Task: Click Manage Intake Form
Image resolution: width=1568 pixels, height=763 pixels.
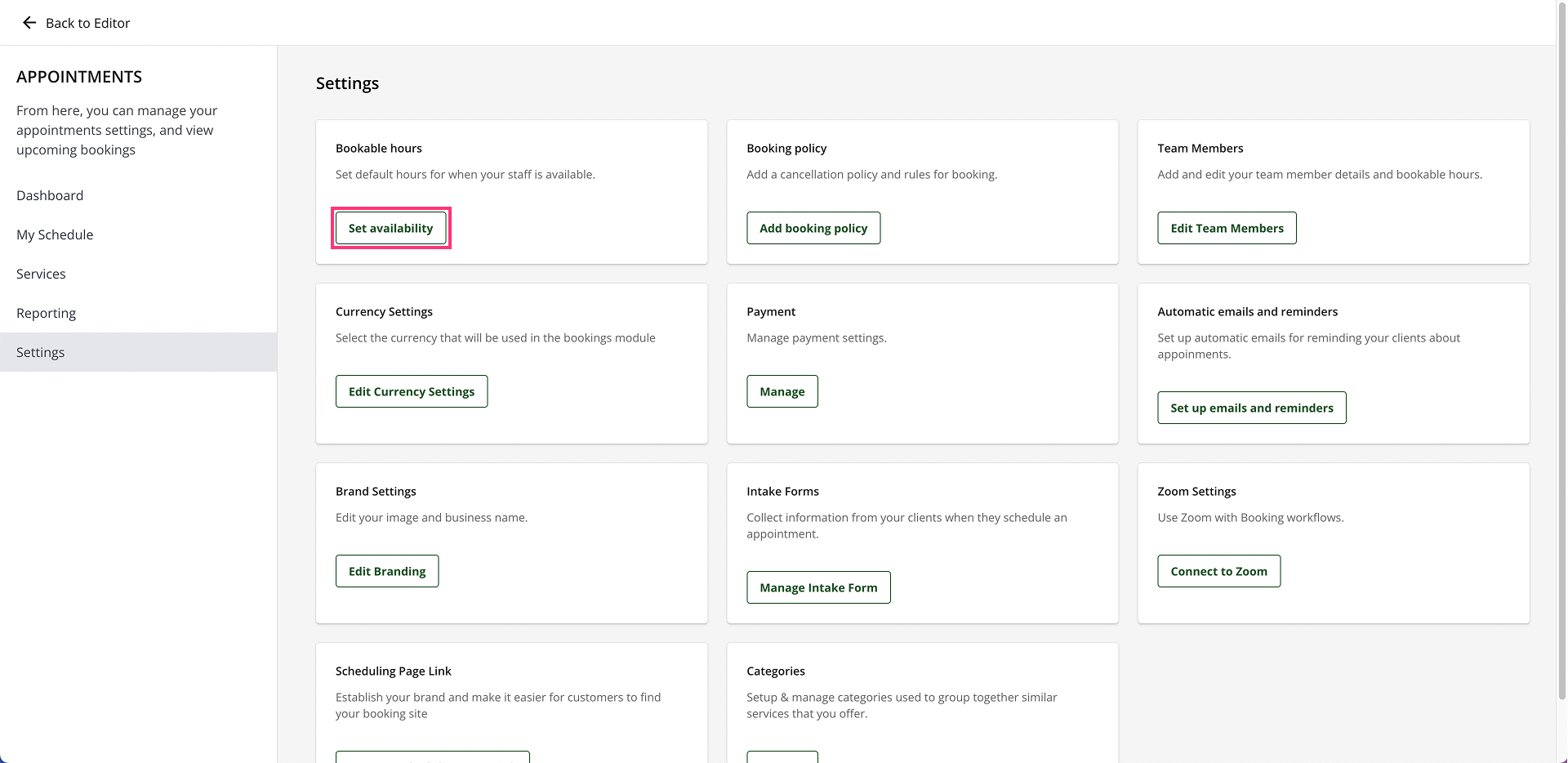Action: click(818, 587)
